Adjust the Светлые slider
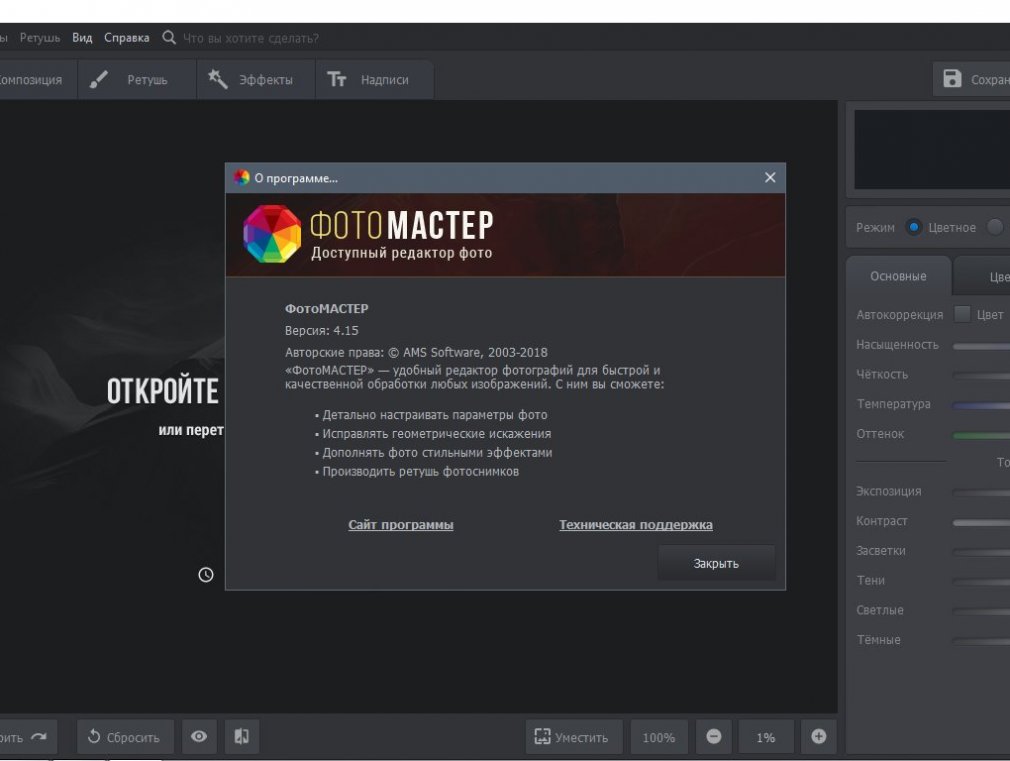The width and height of the screenshot is (1010, 761). 981,612
